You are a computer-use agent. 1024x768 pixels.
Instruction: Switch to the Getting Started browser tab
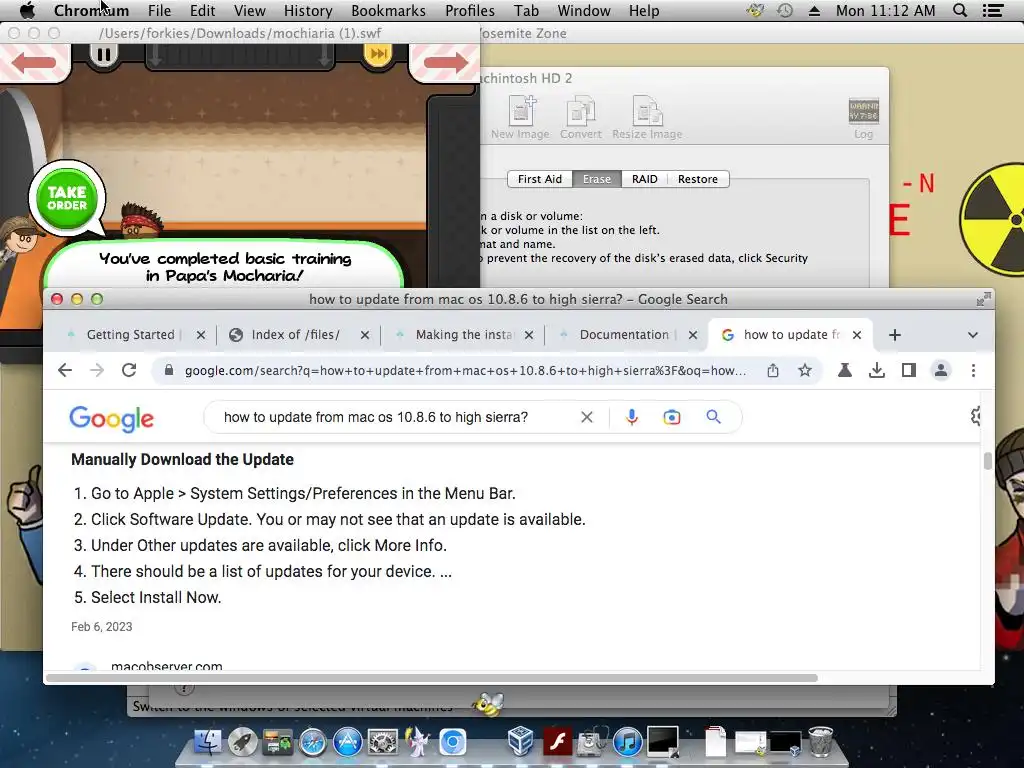(131, 334)
